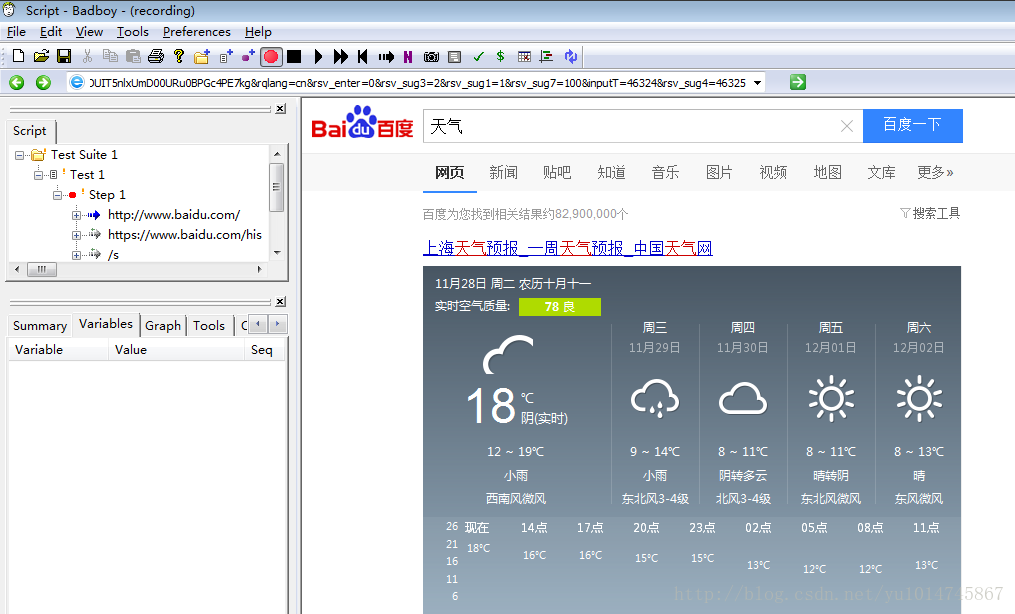Click the blue refresh arrows icon
Viewport: 1015px width, 614px height.
tap(570, 56)
